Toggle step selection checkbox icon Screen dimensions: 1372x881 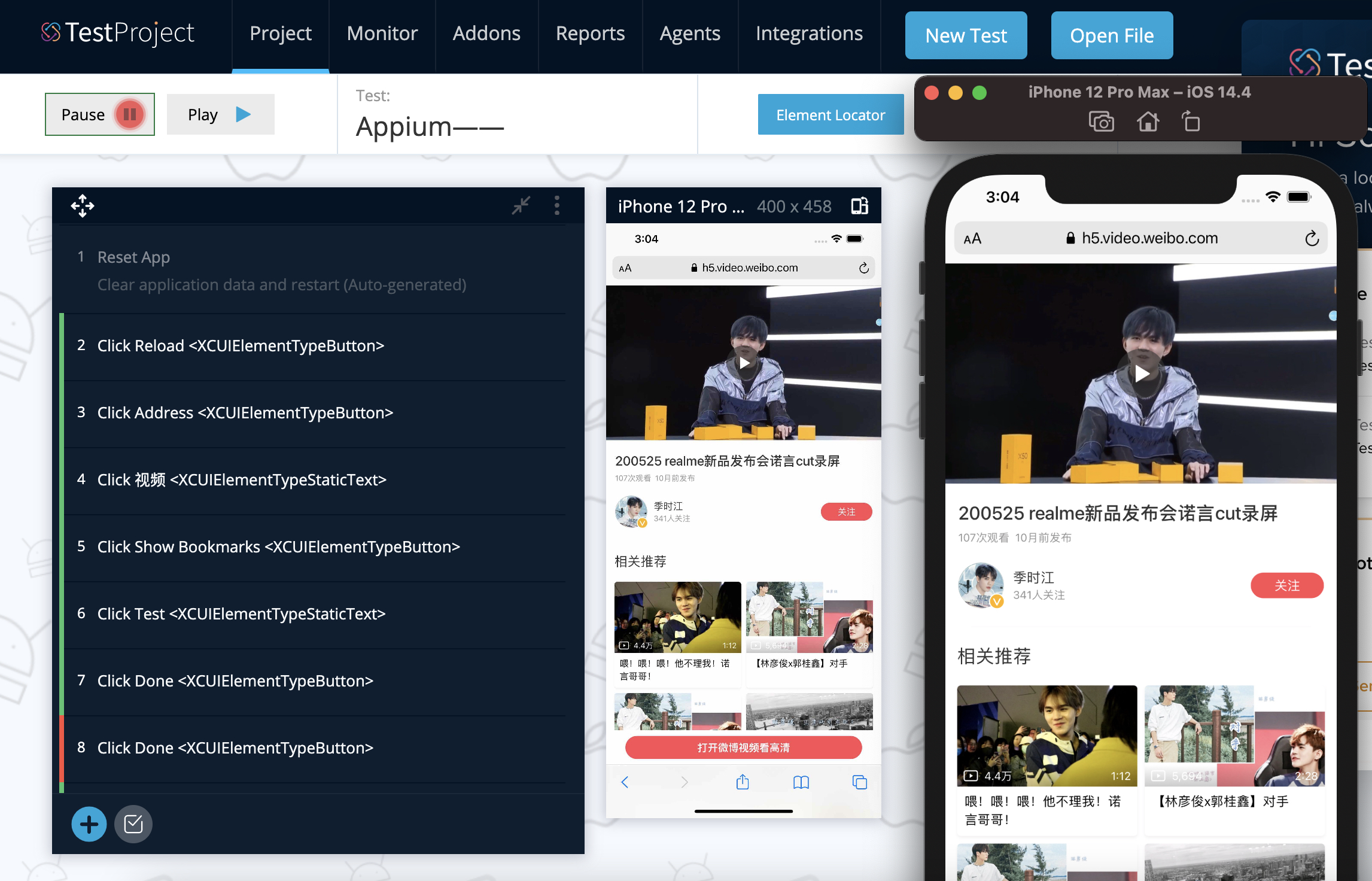coord(133,824)
